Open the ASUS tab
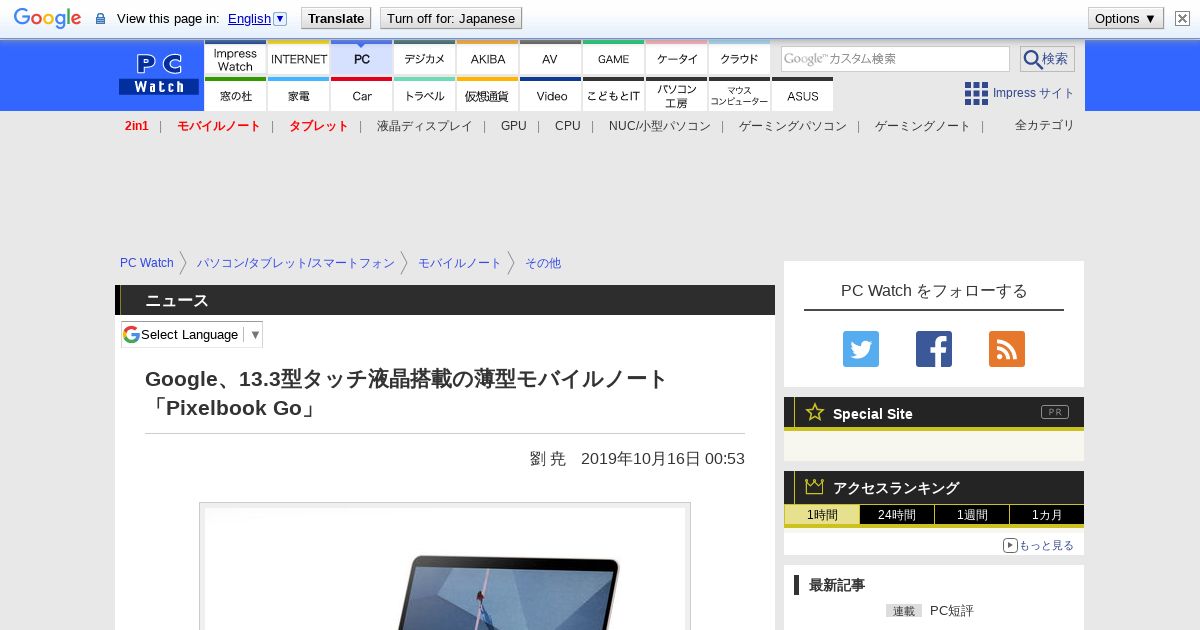This screenshot has height=630, width=1200. (802, 95)
